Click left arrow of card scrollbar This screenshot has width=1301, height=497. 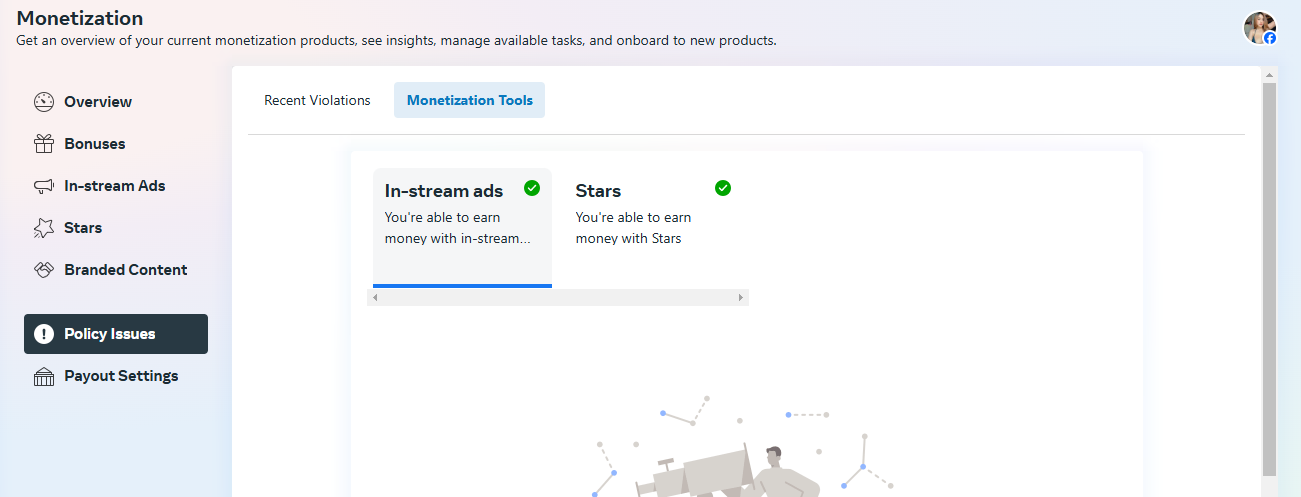tap(375, 298)
